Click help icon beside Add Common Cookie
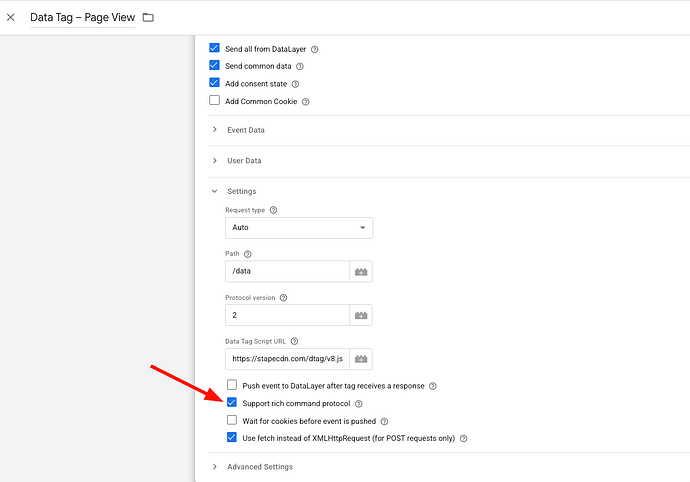The height and width of the screenshot is (482, 690). (306, 101)
